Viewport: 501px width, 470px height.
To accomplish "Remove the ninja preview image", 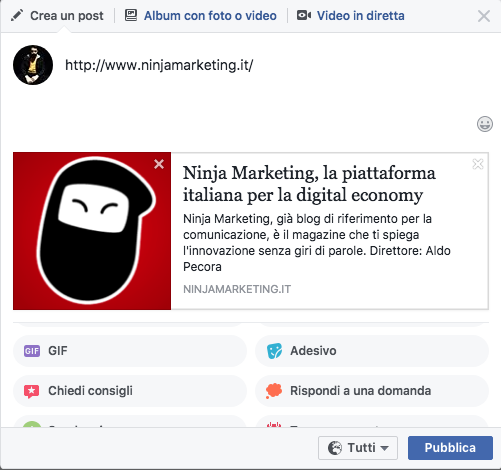I will pyautogui.click(x=159, y=164).
